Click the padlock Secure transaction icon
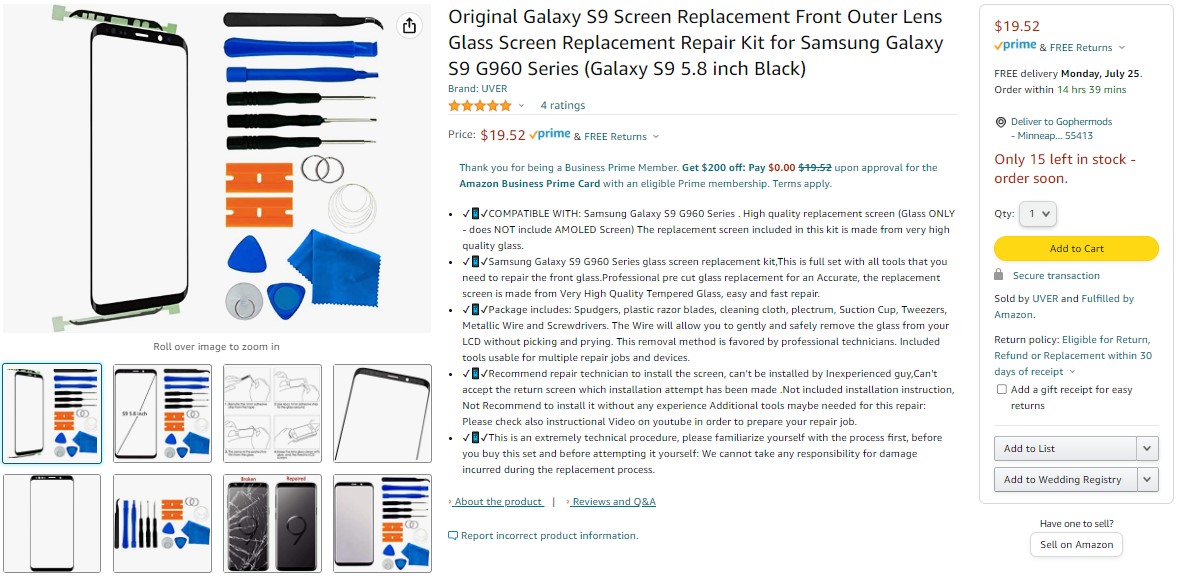Screen dimensions: 1180x584 [x=999, y=275]
